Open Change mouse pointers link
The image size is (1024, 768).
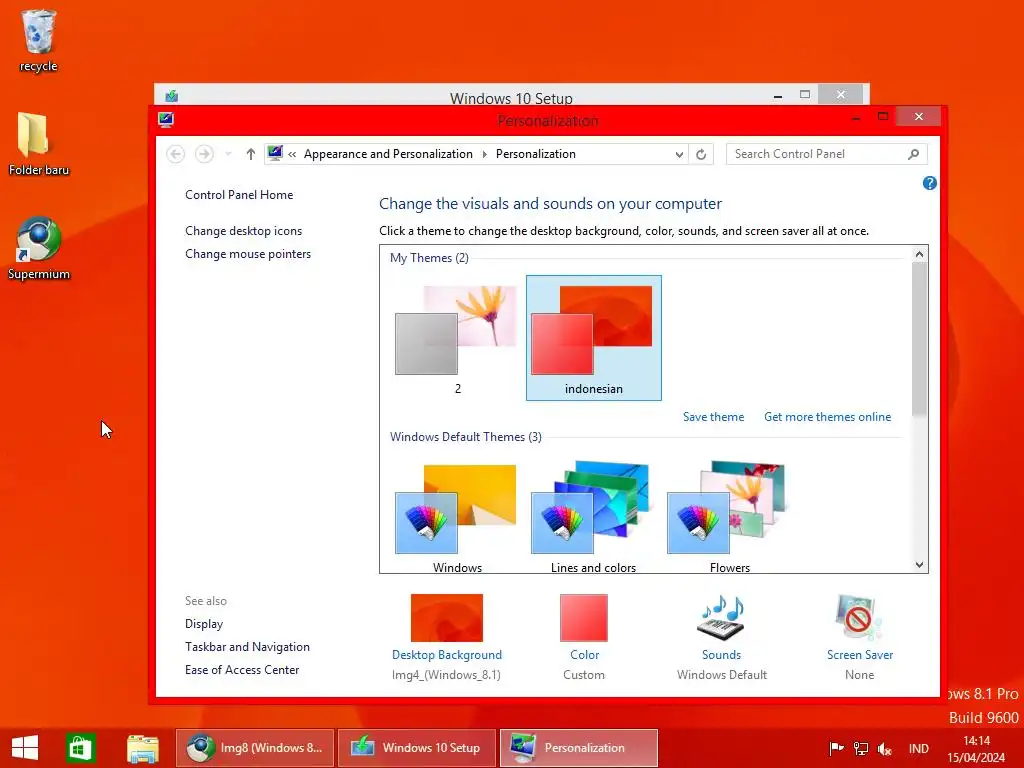click(x=248, y=254)
